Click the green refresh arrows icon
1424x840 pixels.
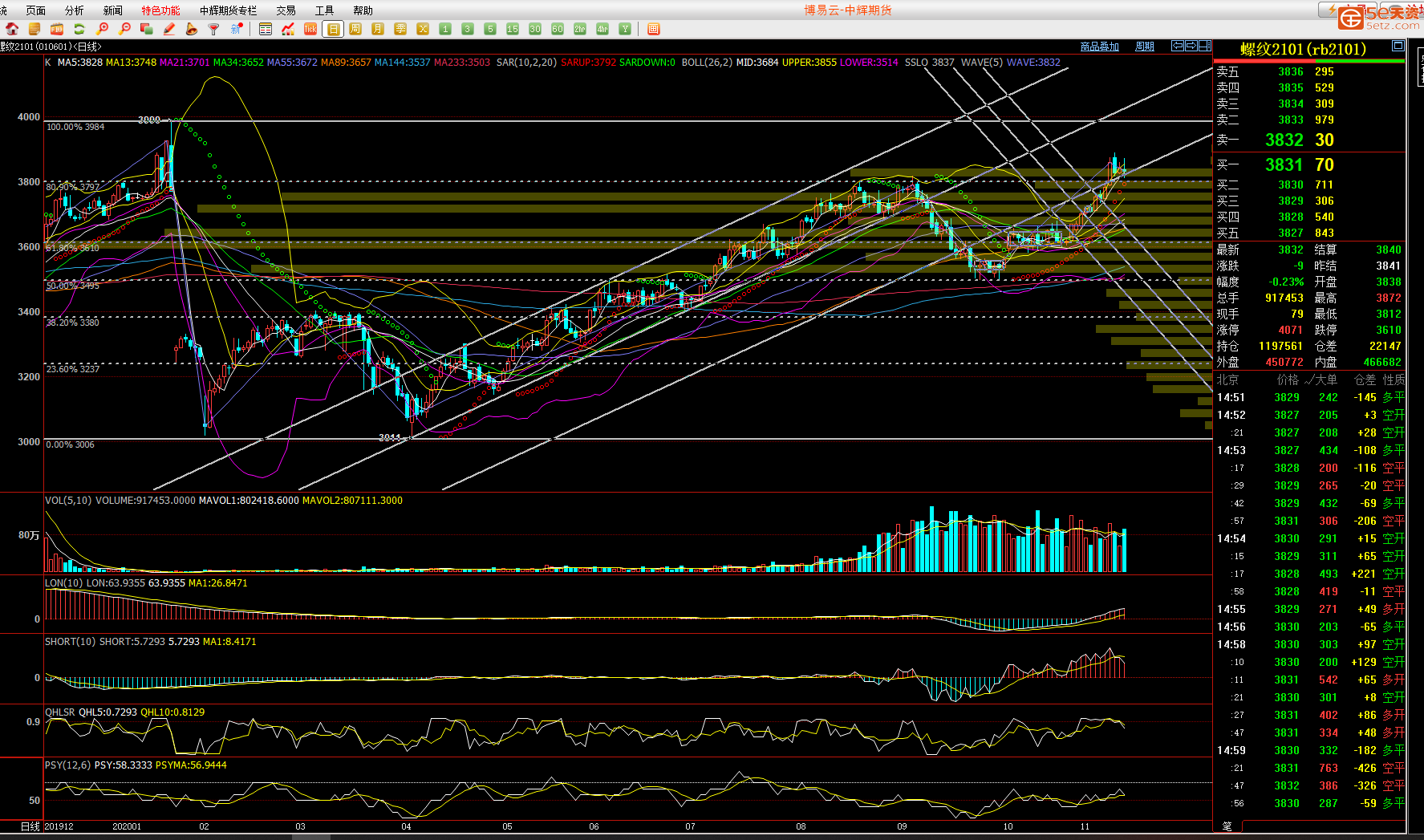point(79,29)
